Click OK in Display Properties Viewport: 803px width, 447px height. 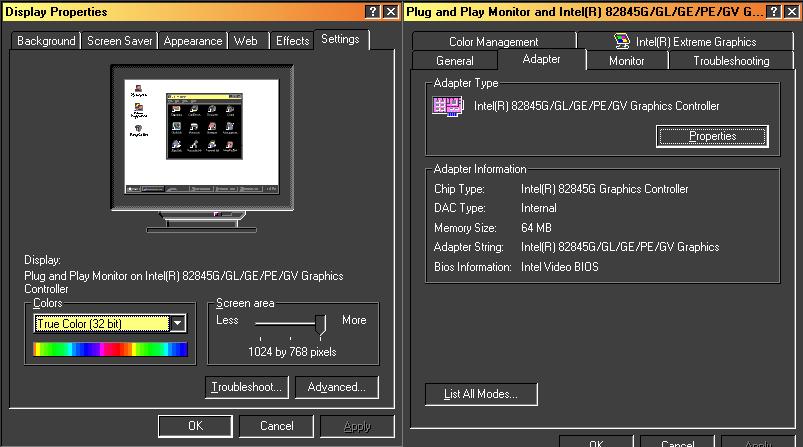[195, 426]
